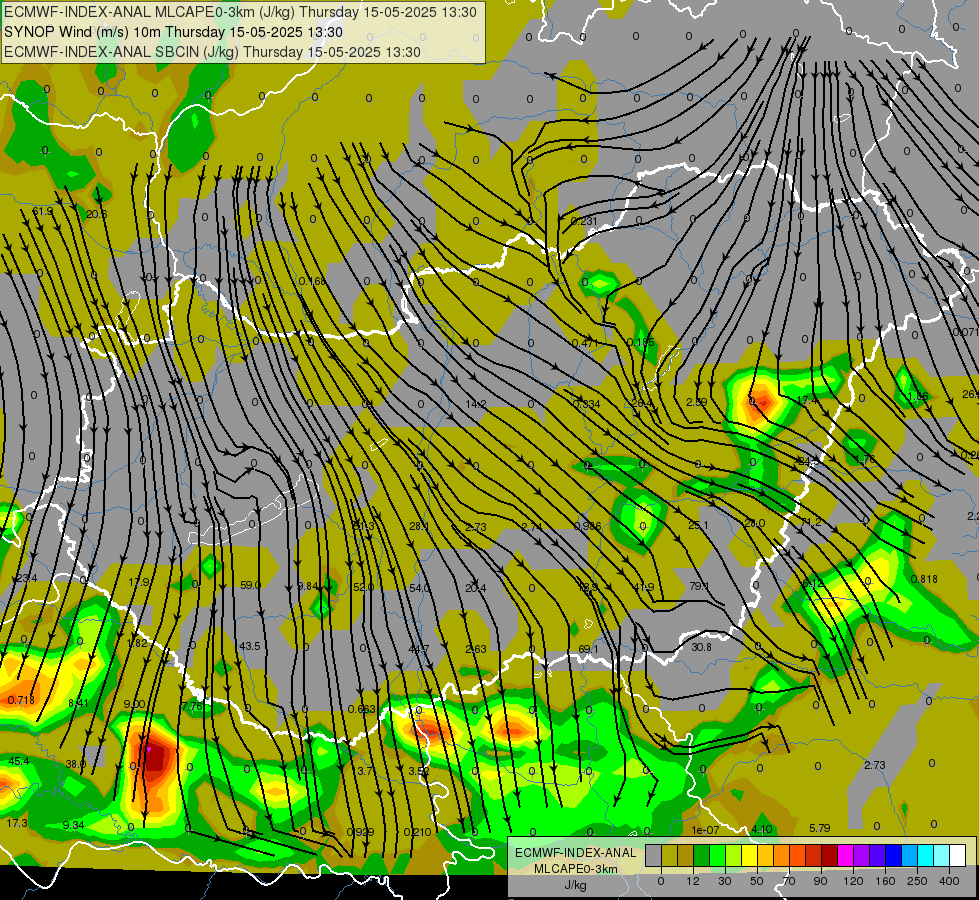The height and width of the screenshot is (900, 979).
Task: Click the gray swatch in the legend
Action: coord(653,855)
